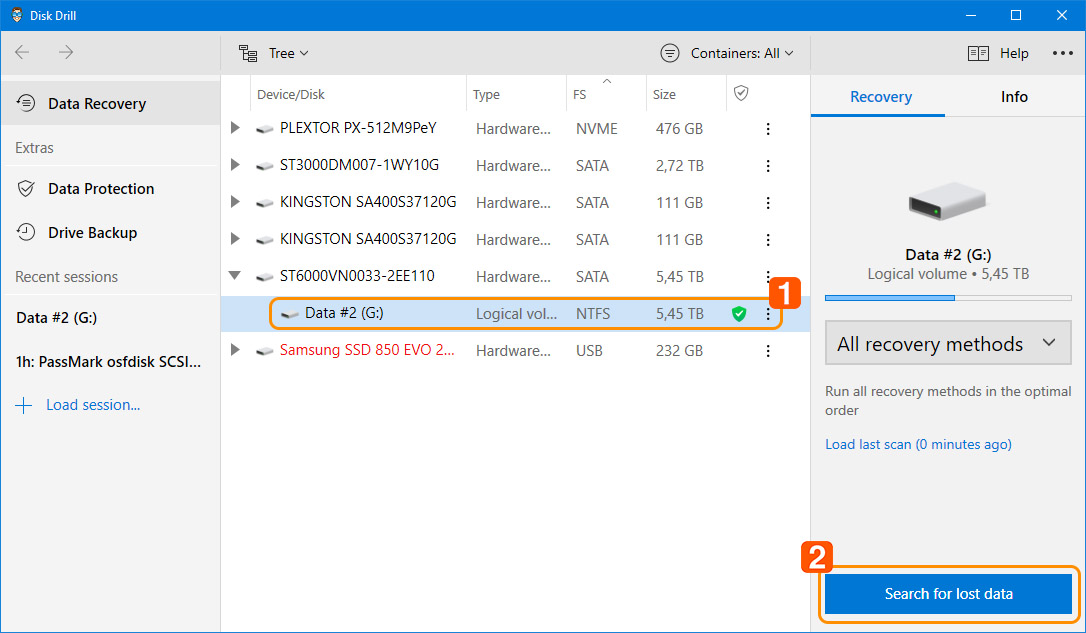Viewport: 1086px width, 633px height.
Task: Expand the Samsung SSD 850 EVO disk
Action: click(x=235, y=350)
